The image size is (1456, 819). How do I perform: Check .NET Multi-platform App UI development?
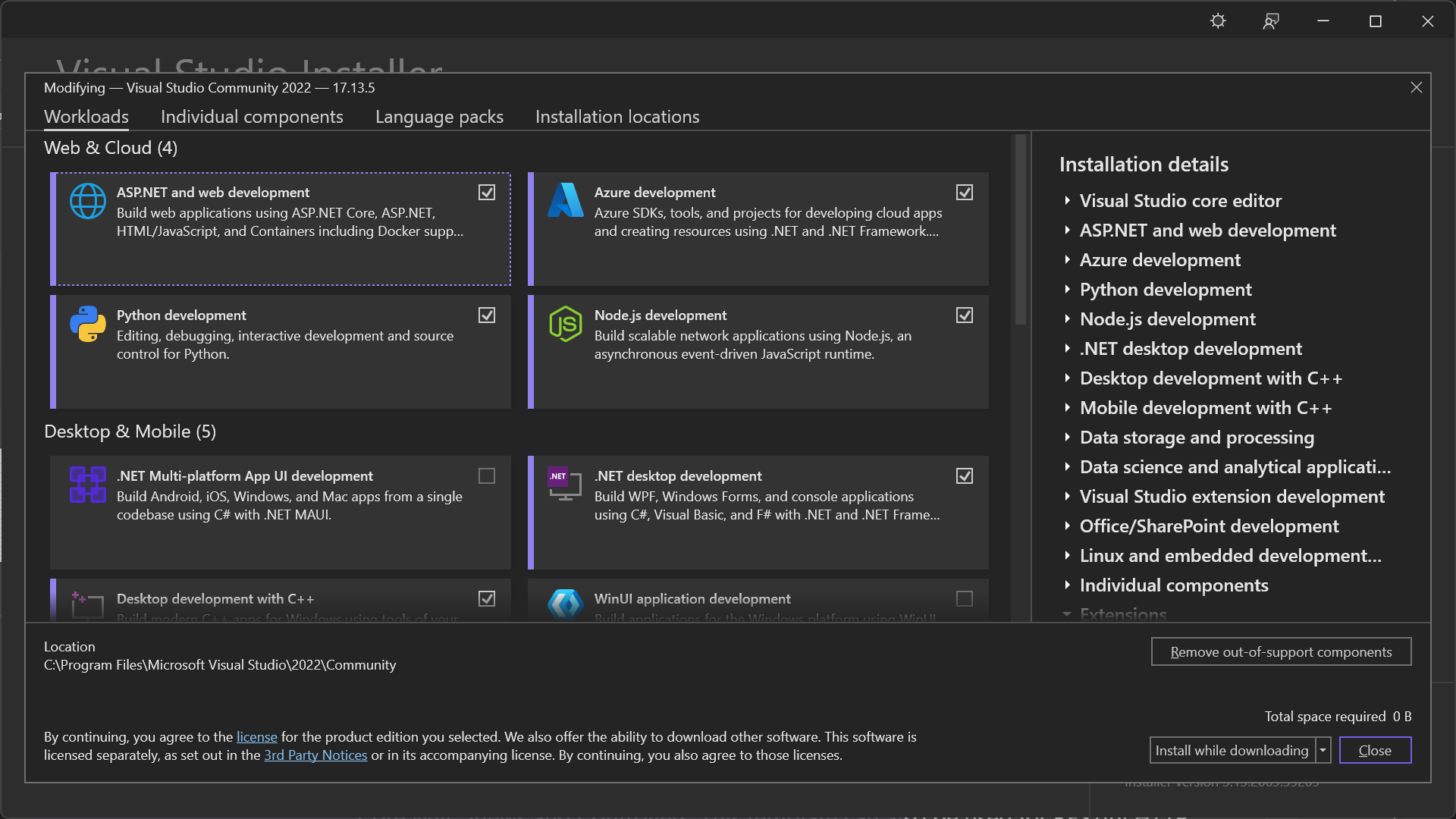click(x=487, y=476)
